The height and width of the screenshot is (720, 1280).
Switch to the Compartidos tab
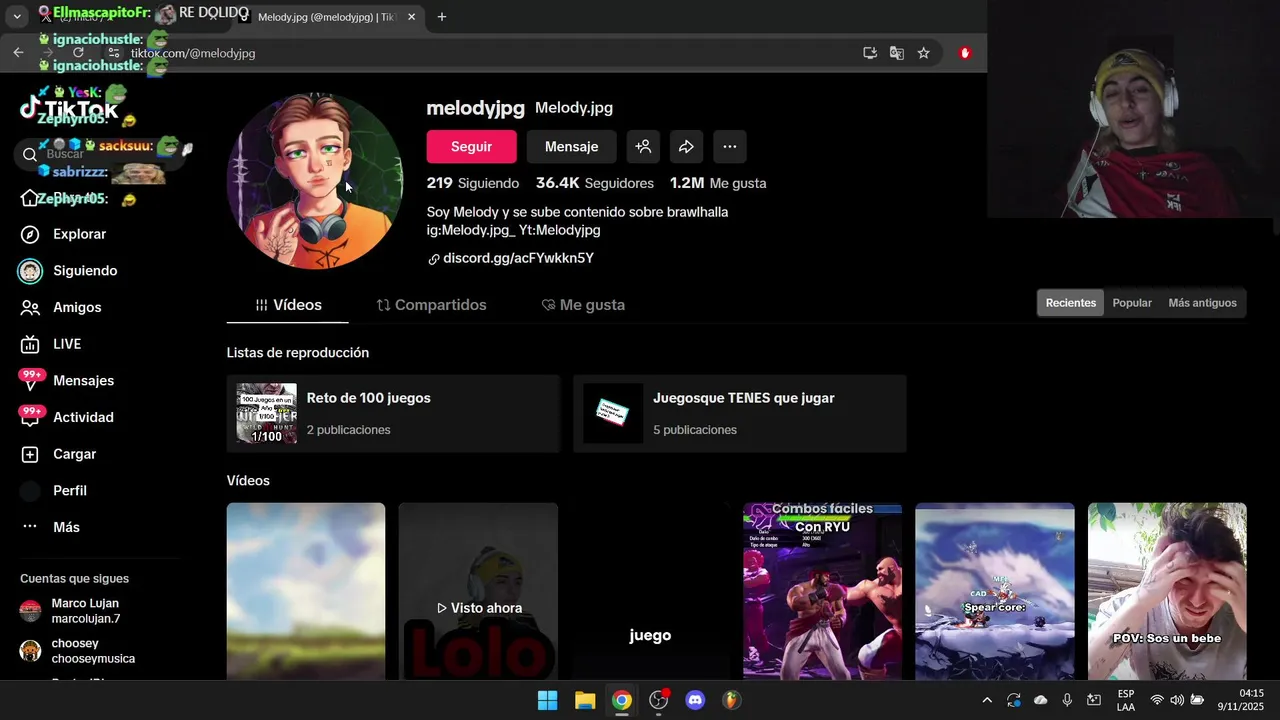click(431, 305)
